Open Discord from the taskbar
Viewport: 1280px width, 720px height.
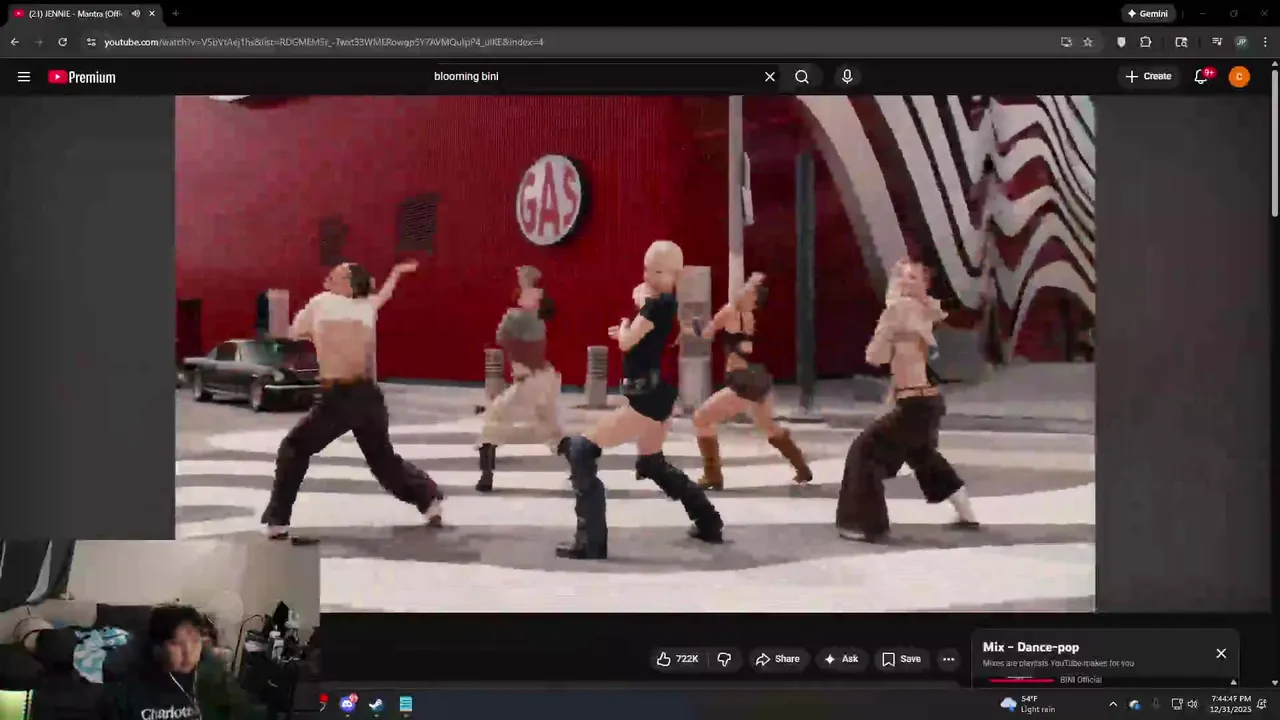pos(348,704)
